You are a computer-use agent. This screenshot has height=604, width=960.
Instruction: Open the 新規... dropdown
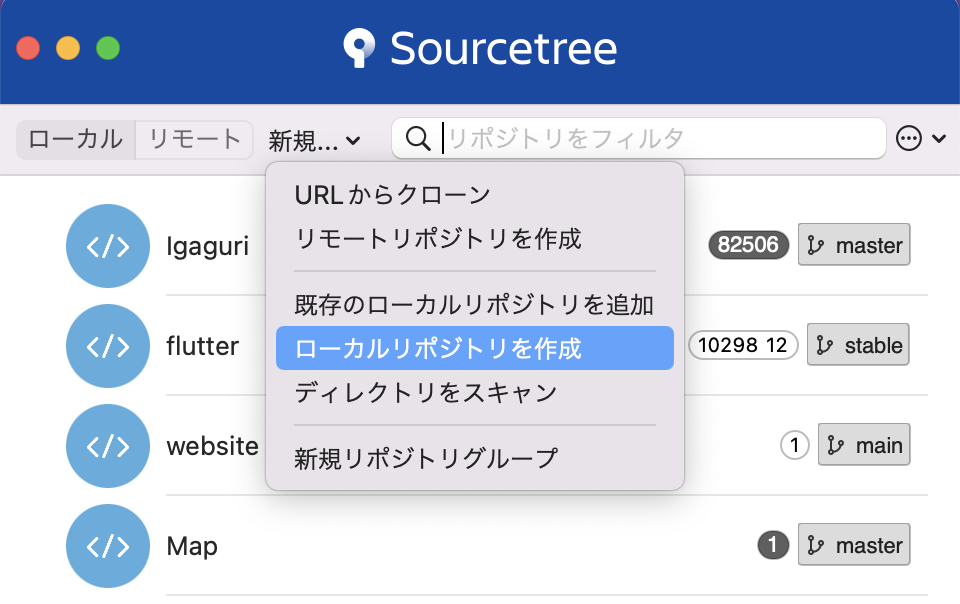316,140
